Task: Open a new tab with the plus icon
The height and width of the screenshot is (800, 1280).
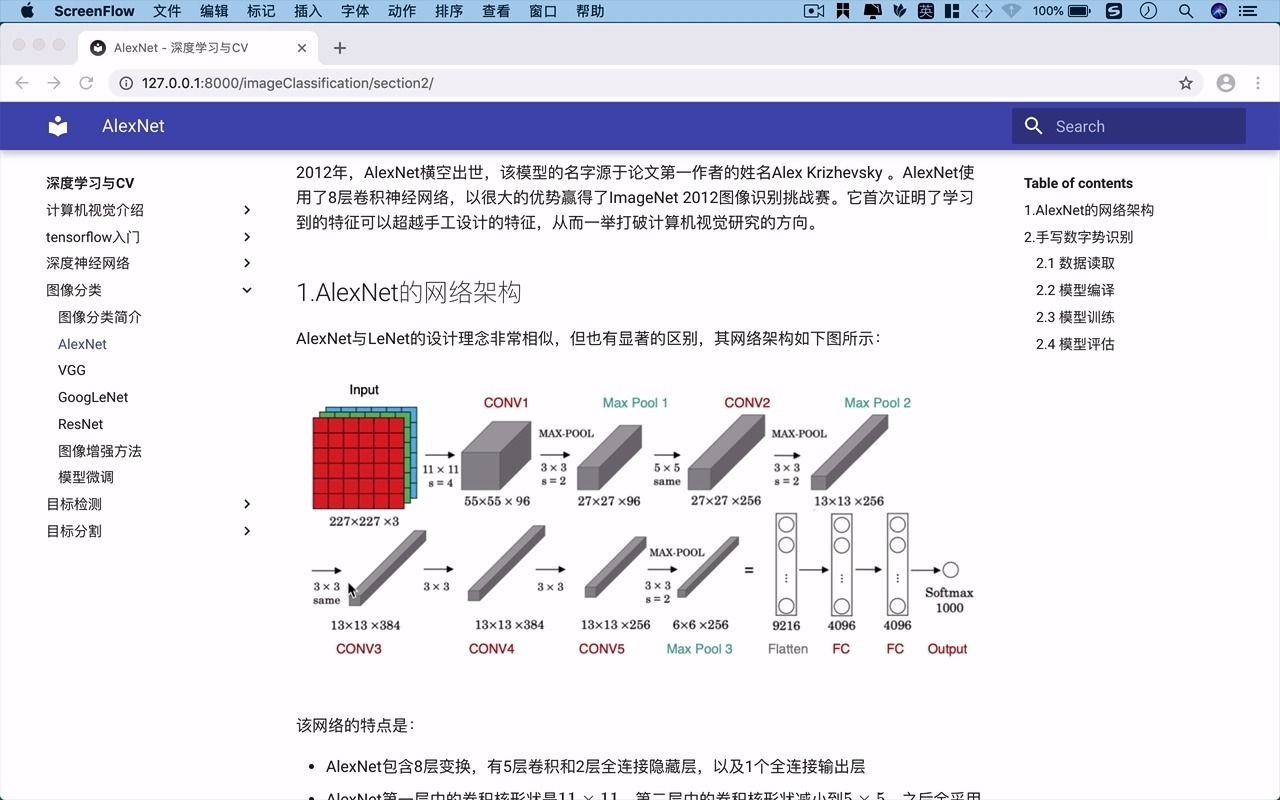Action: pos(342,47)
